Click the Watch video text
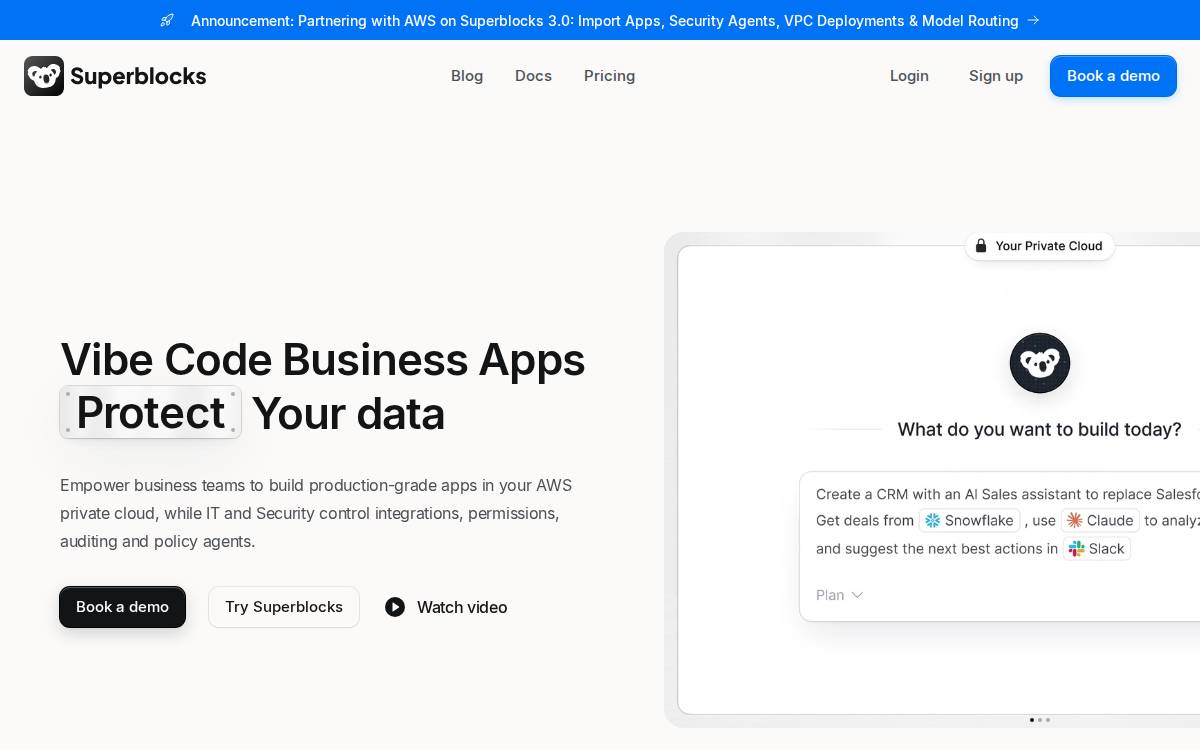 click(462, 607)
